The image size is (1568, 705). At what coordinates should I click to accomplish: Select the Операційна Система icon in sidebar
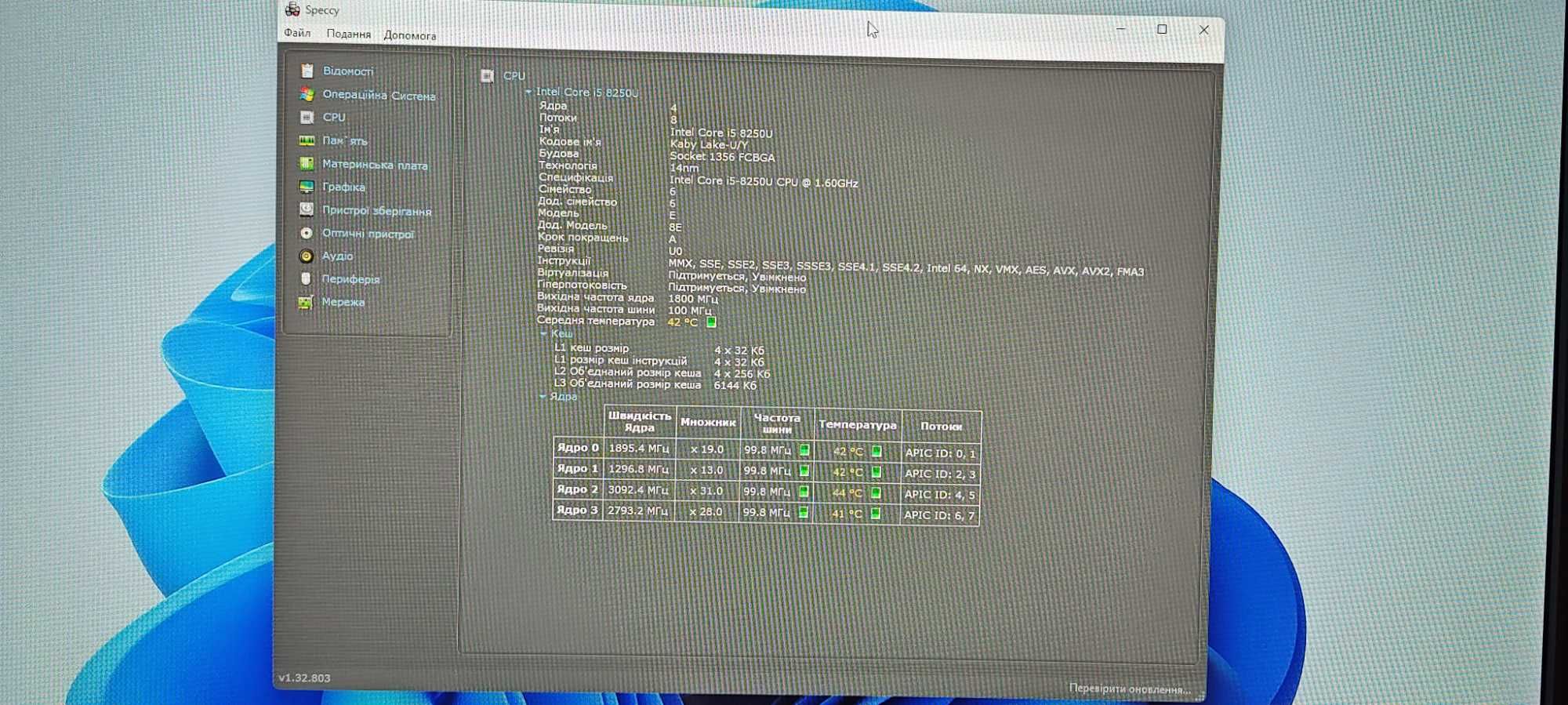pyautogui.click(x=307, y=94)
